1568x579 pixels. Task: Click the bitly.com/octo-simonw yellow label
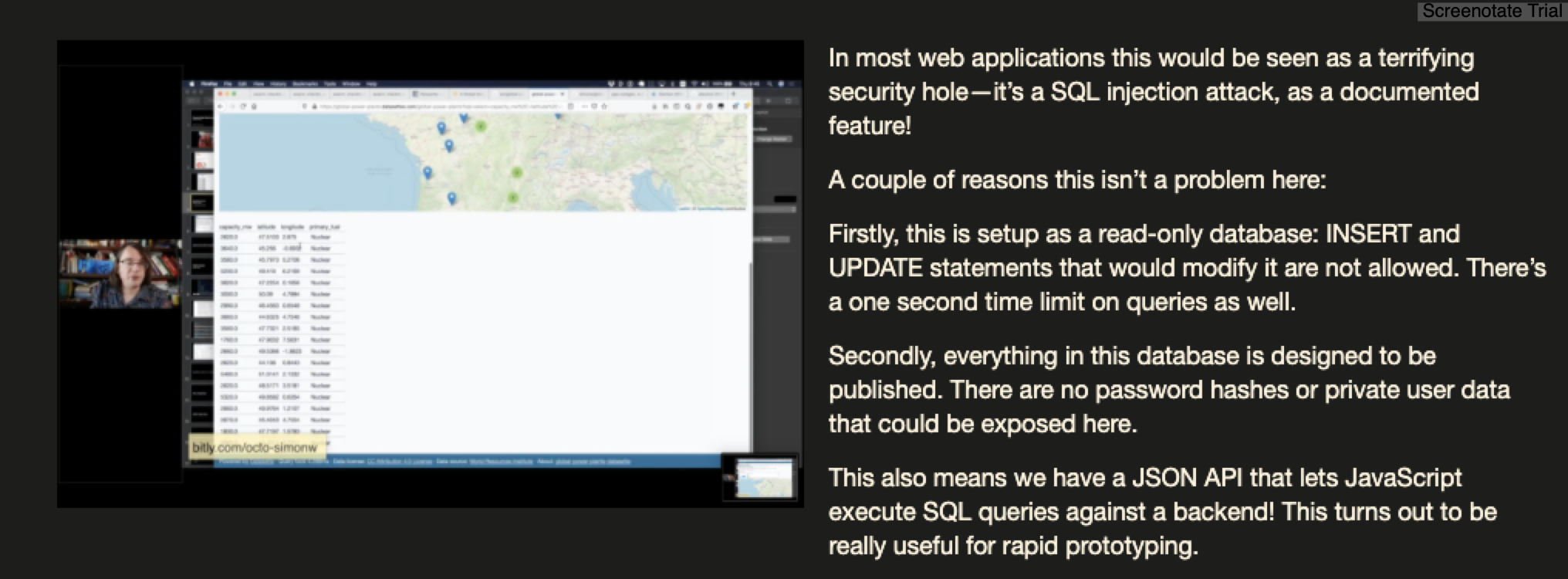255,448
